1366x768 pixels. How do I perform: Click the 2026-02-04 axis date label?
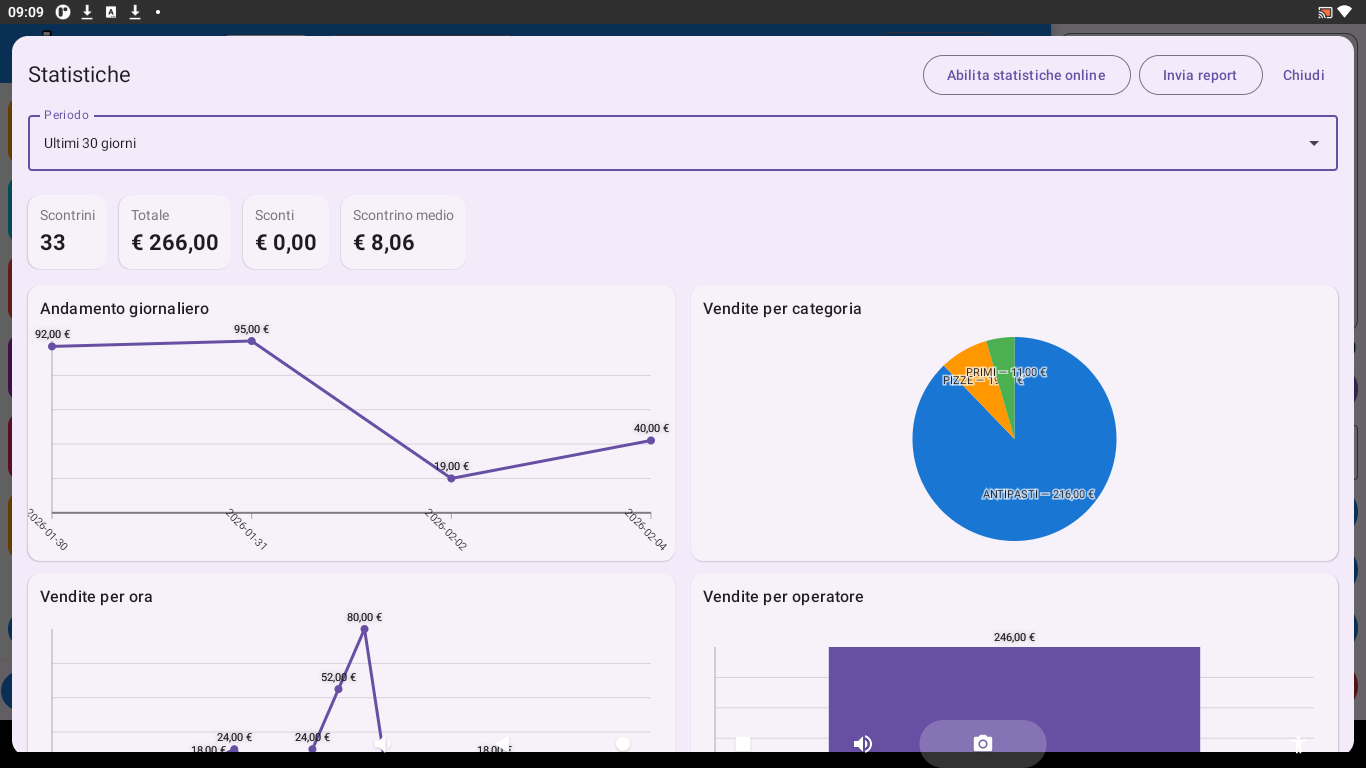coord(646,530)
